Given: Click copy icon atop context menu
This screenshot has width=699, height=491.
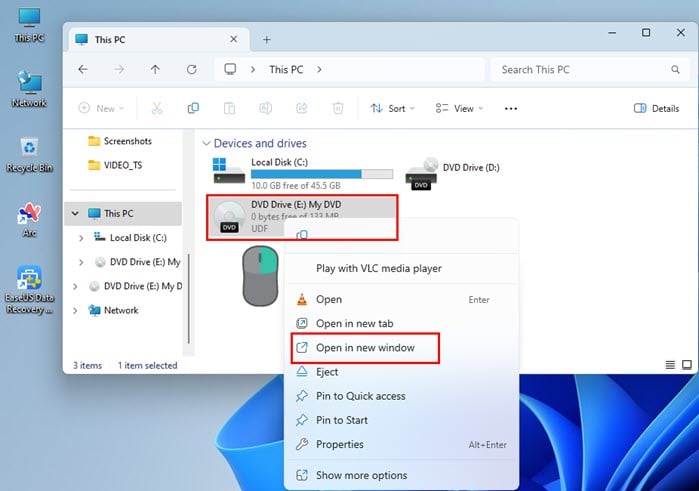Looking at the screenshot, I should click(302, 235).
